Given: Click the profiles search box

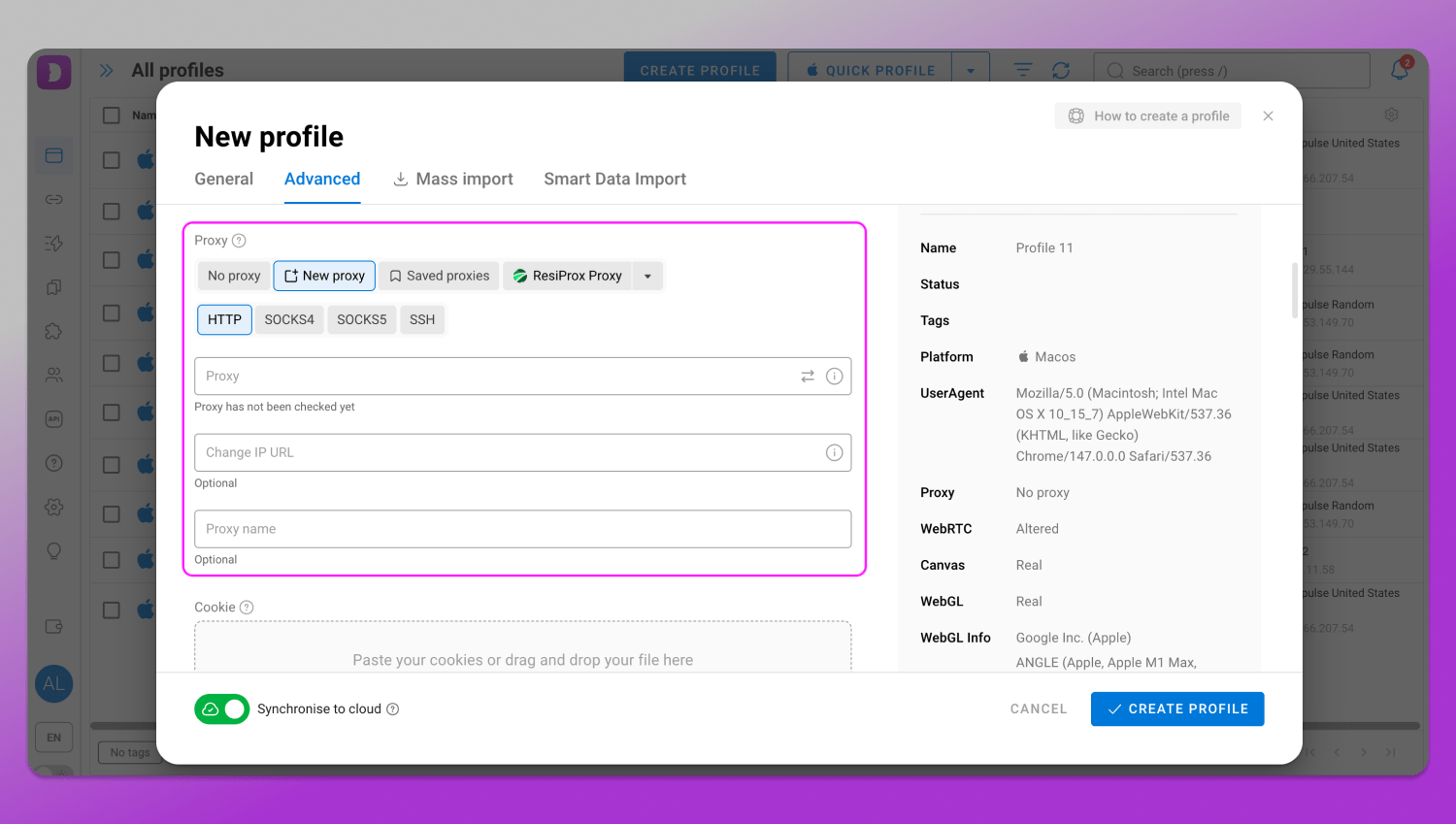Looking at the screenshot, I should click(1232, 71).
